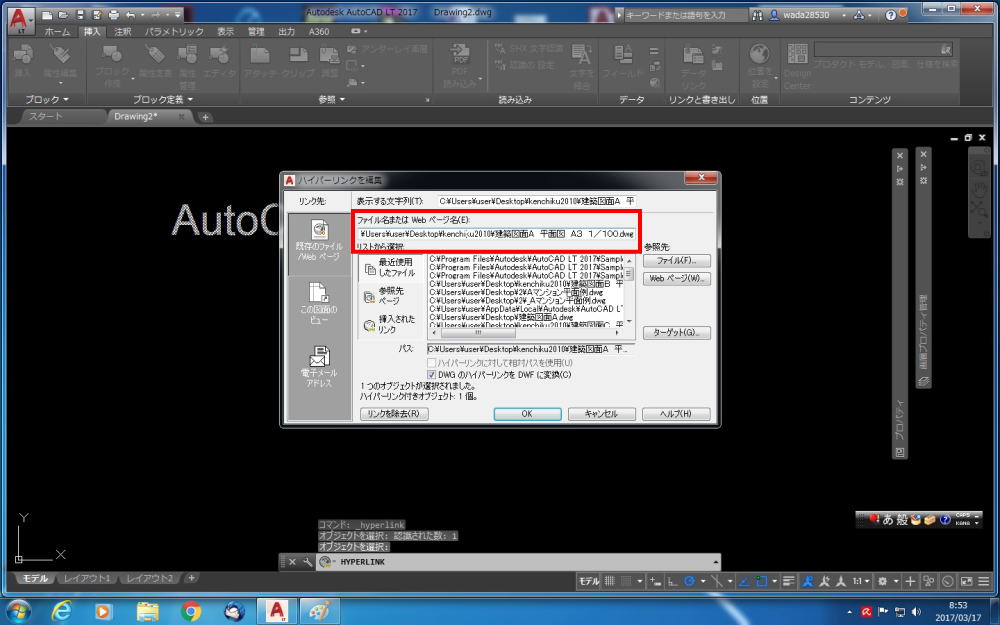This screenshot has width=1000, height=625.
Task: Uncheck Convert DWG hyperlinks to DWF
Action: (x=432, y=375)
